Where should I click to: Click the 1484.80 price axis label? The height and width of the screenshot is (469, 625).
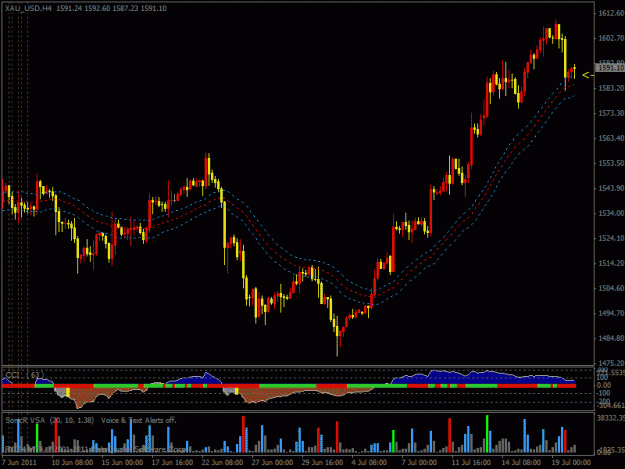pyautogui.click(x=611, y=338)
